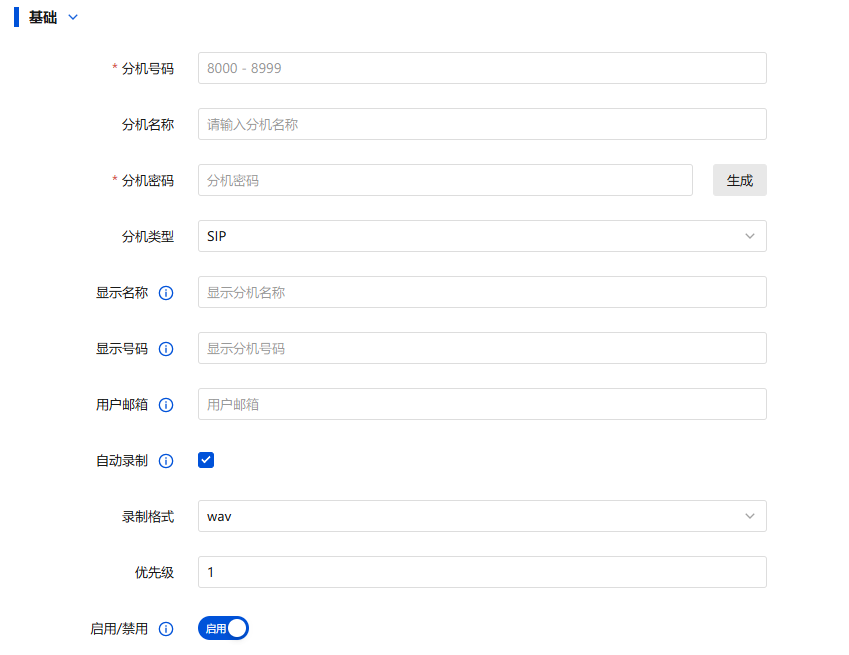849x655 pixels.
Task: Click info icon next to 显示名称
Action: (166, 293)
